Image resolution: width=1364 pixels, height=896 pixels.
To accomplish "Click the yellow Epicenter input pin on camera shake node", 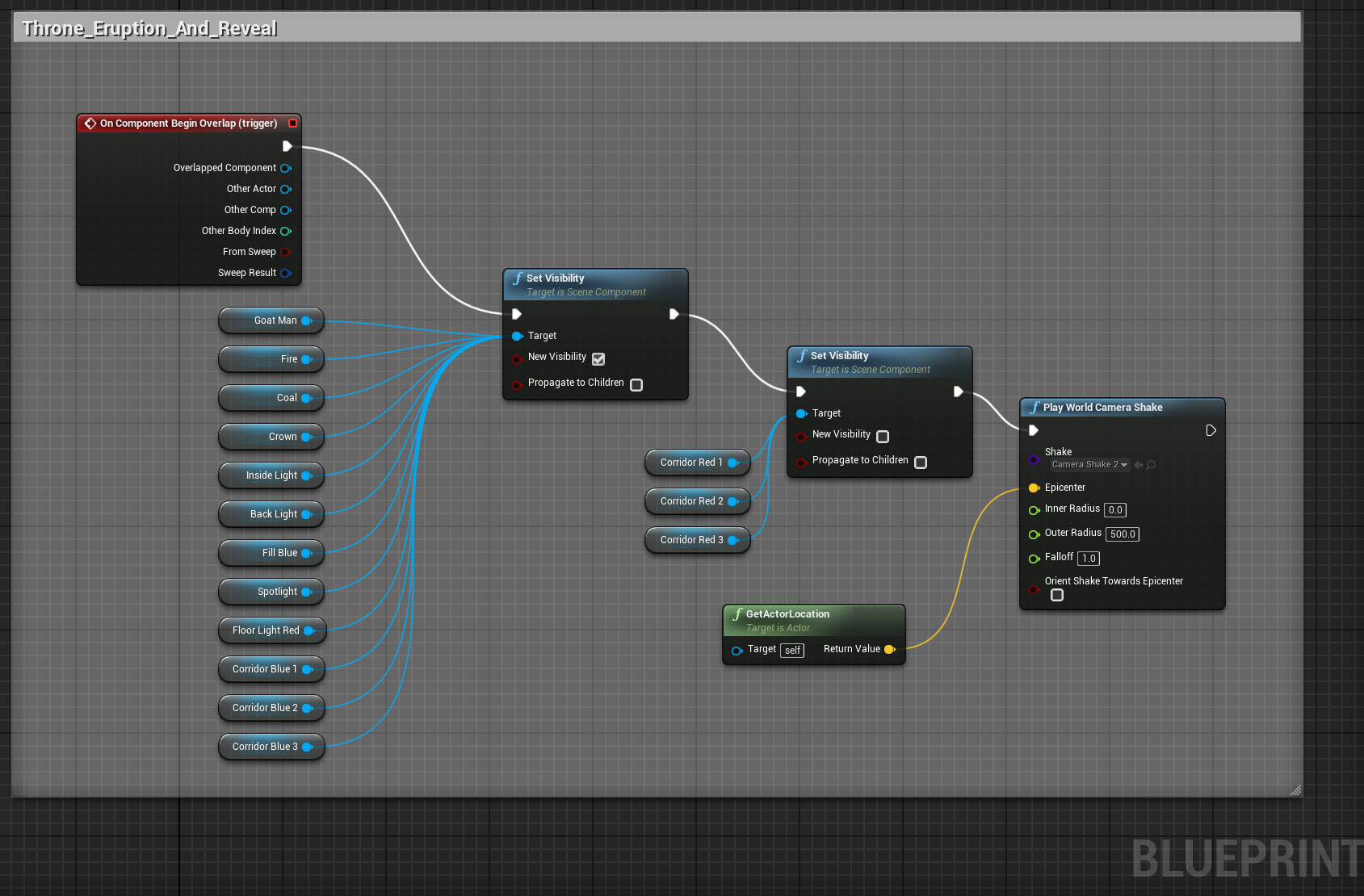I will tap(1035, 488).
